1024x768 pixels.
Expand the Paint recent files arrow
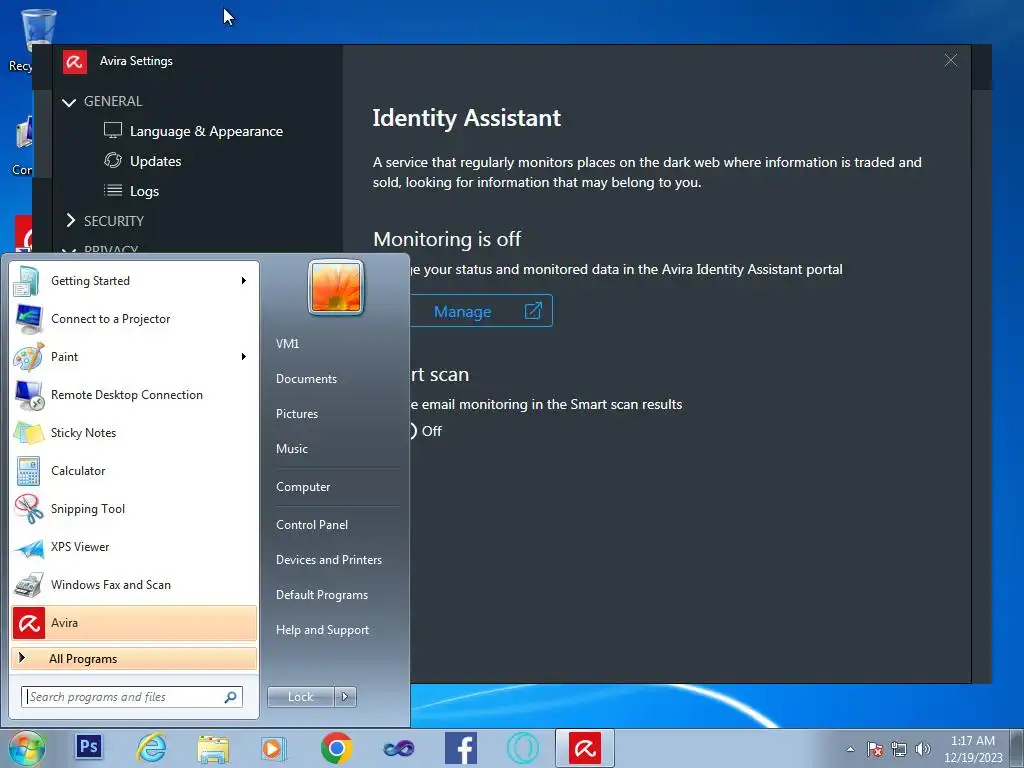[244, 357]
